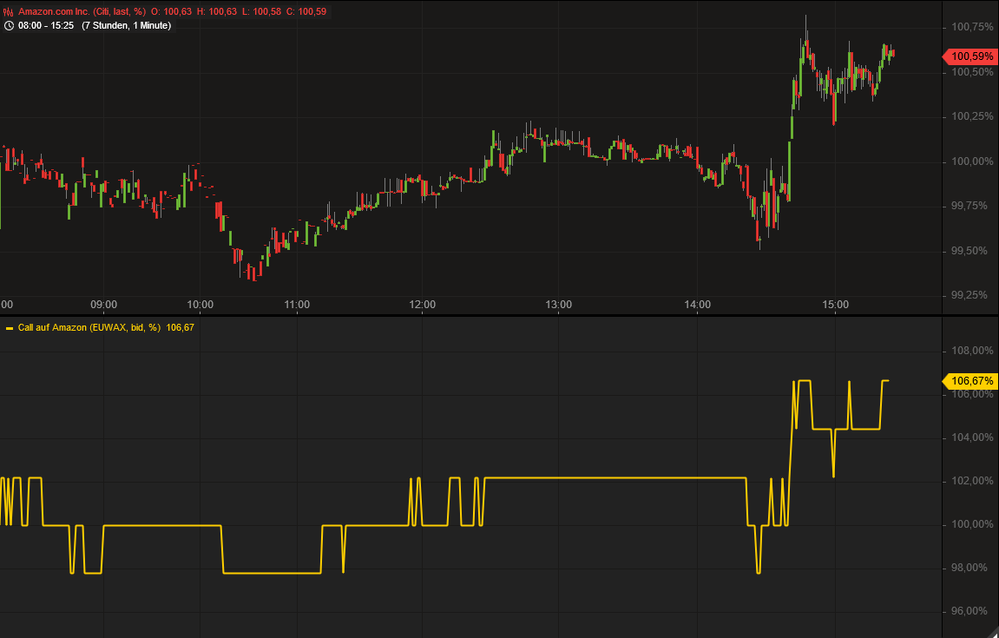Click the 15:00 time axis label

coord(835,304)
